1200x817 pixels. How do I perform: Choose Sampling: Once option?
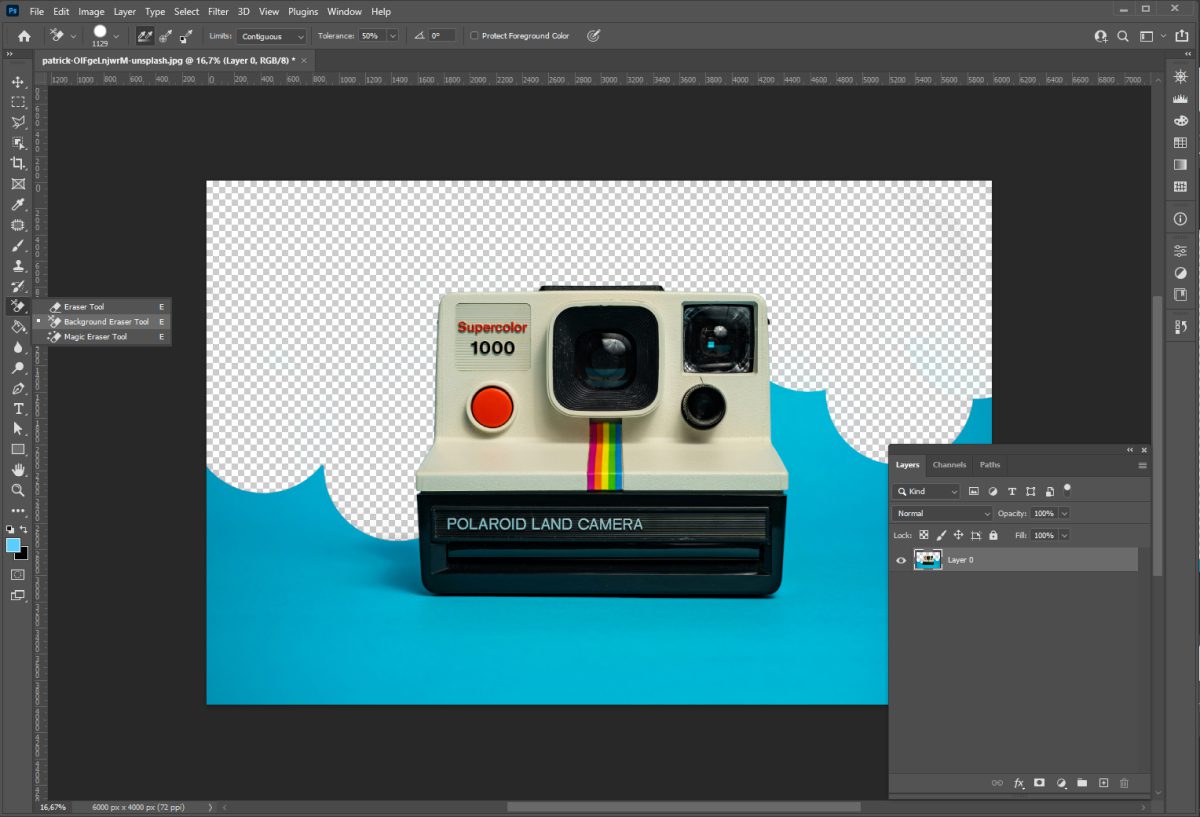(x=165, y=36)
